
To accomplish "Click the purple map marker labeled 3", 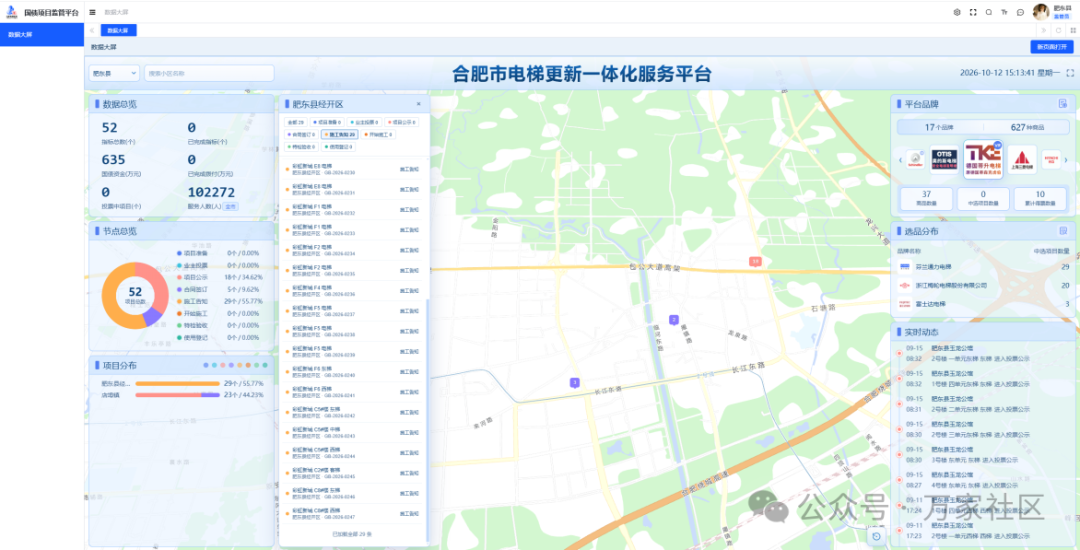I will tap(574, 383).
